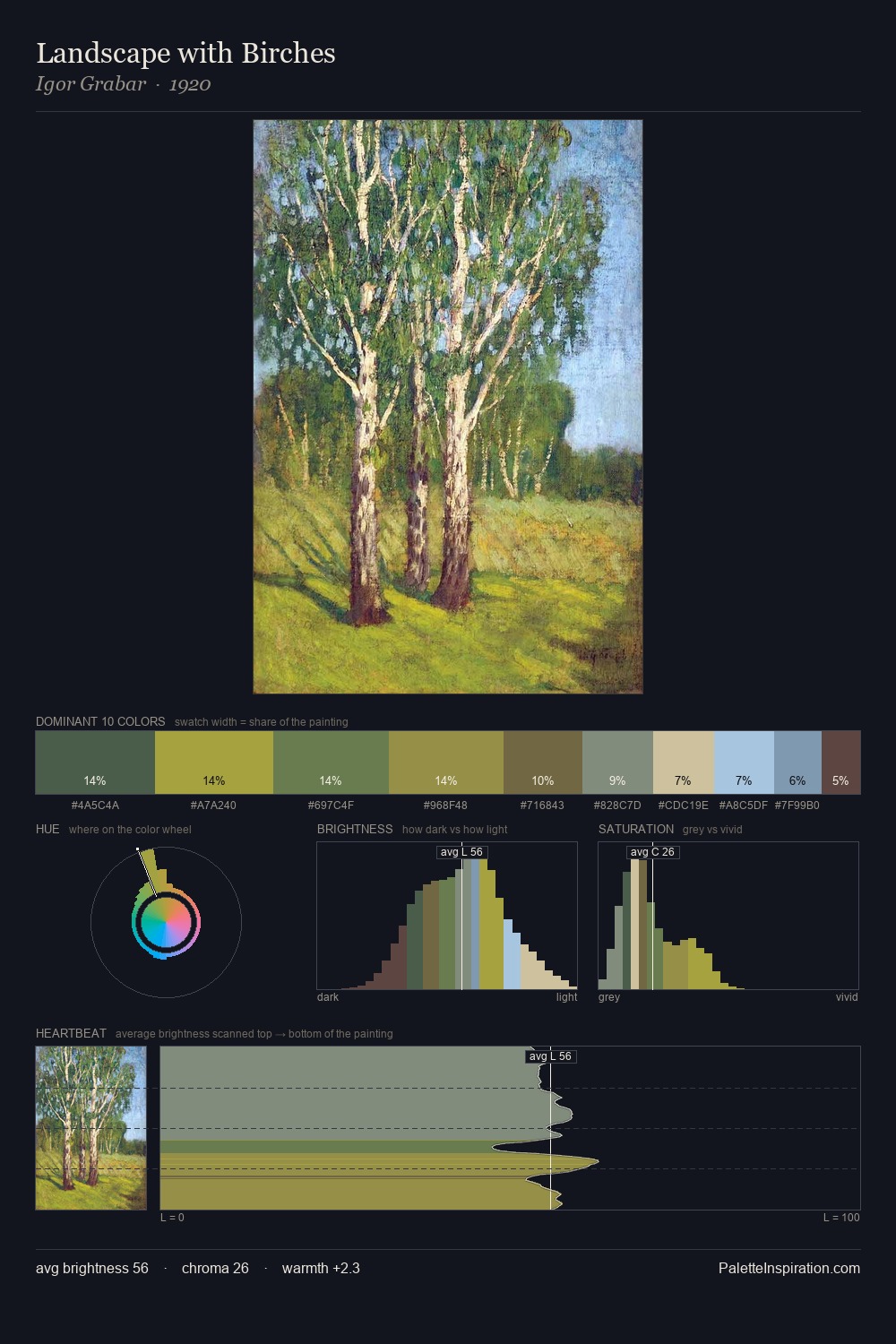Click the title Landscape with Birches

(x=185, y=53)
